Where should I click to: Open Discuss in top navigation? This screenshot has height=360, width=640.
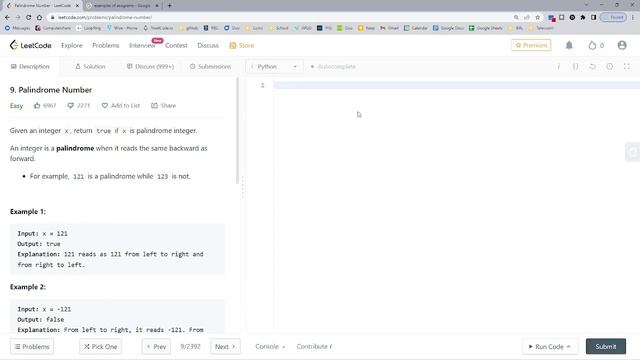208,45
